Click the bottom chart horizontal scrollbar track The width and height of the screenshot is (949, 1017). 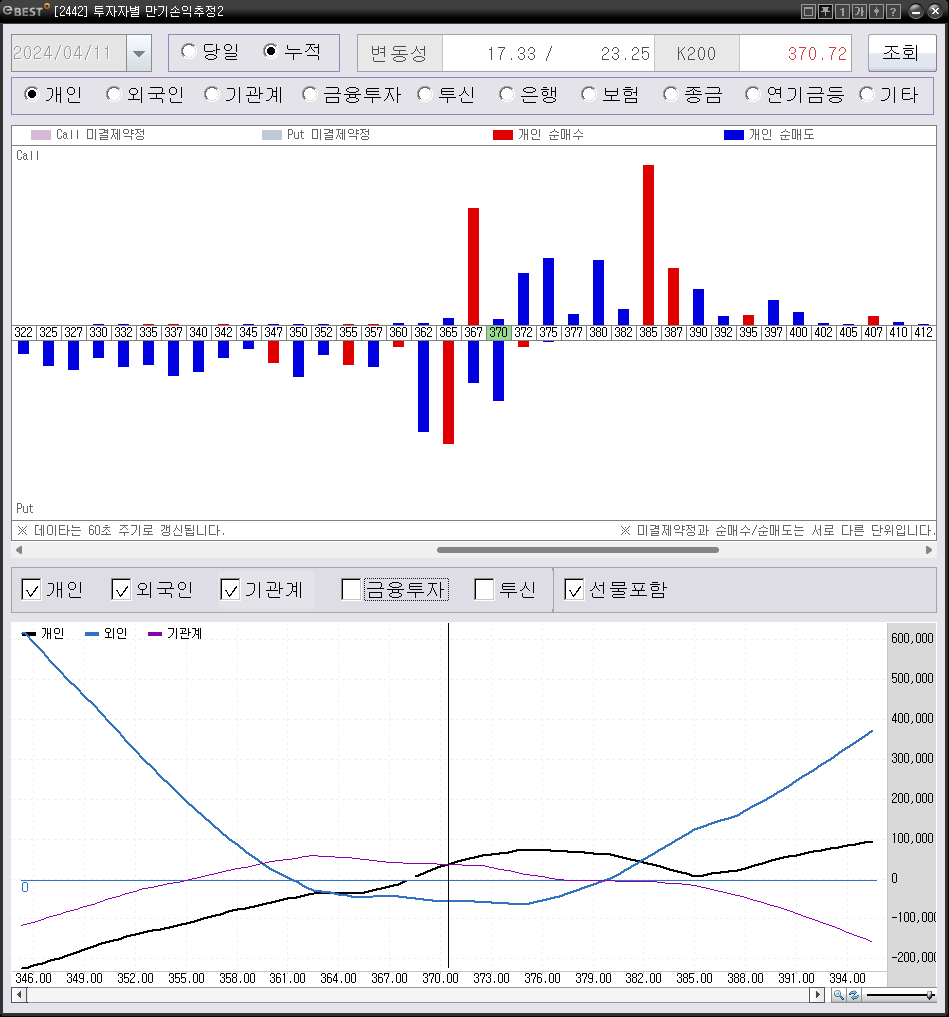click(x=418, y=994)
